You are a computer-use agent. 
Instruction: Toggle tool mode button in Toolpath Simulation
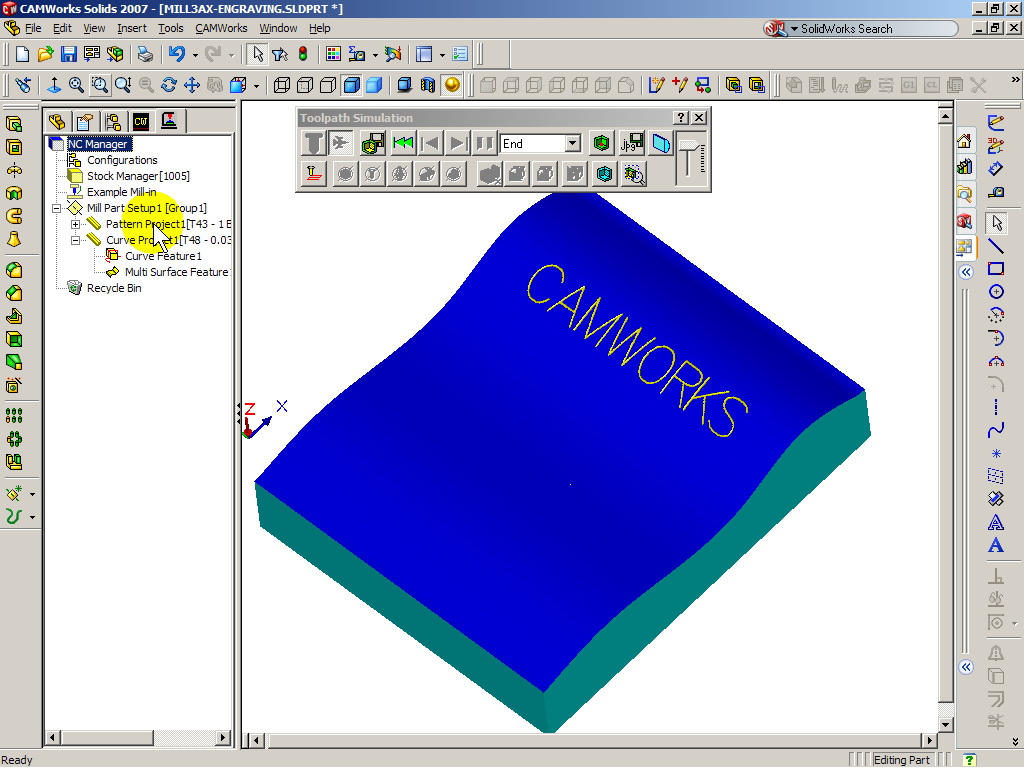pos(313,143)
